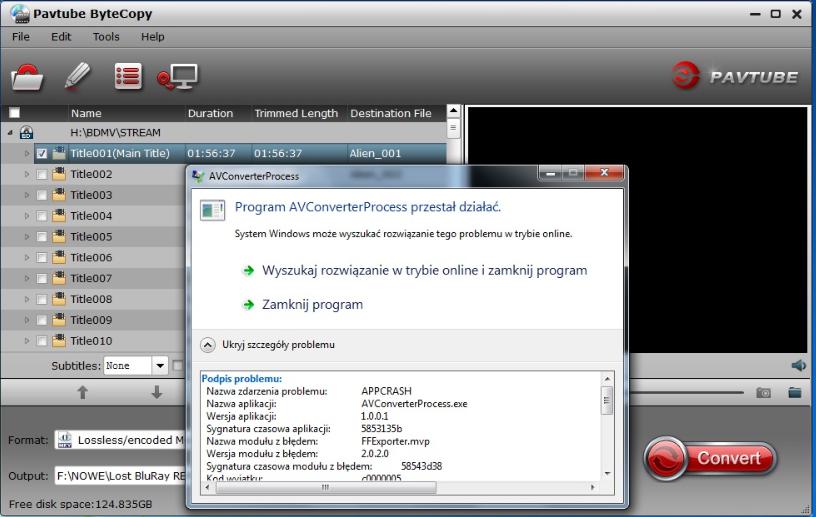Click the Convert button
The width and height of the screenshot is (816, 517).
710,458
